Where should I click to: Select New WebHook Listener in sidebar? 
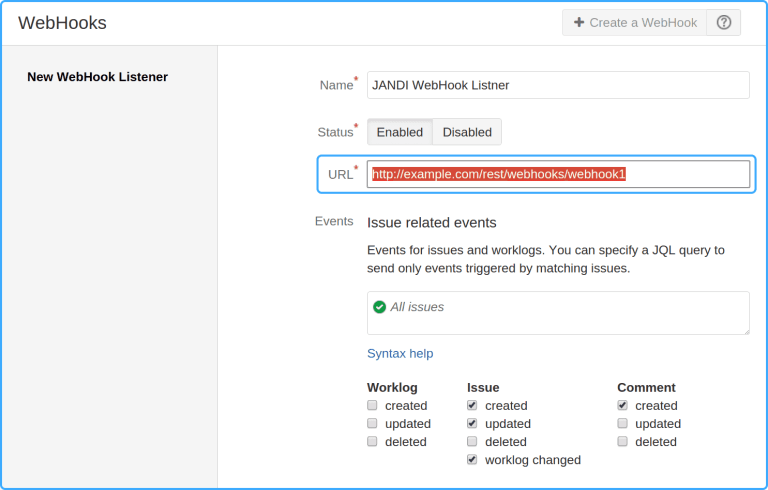click(97, 76)
